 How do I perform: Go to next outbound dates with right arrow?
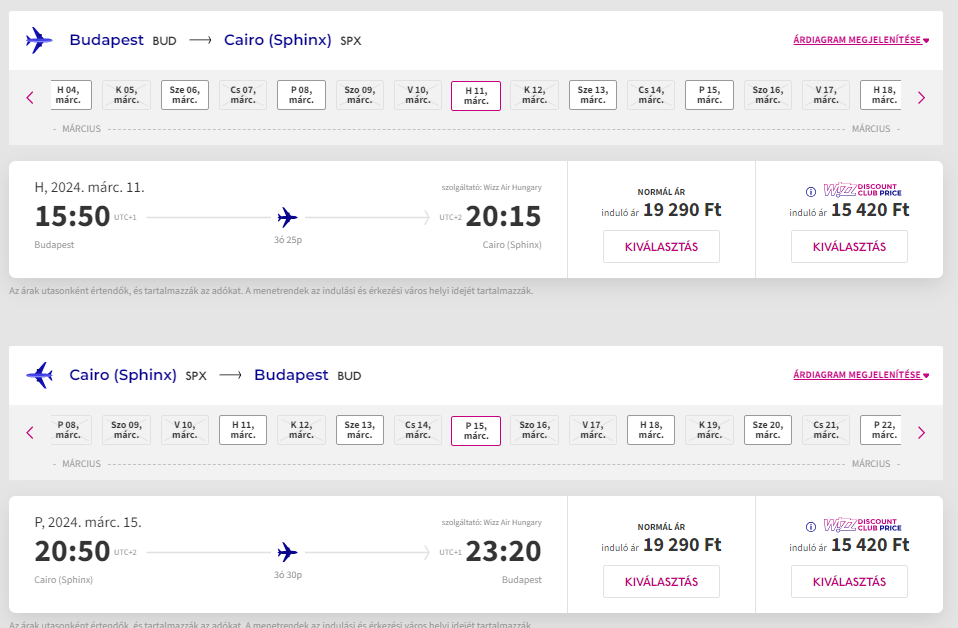coord(921,97)
